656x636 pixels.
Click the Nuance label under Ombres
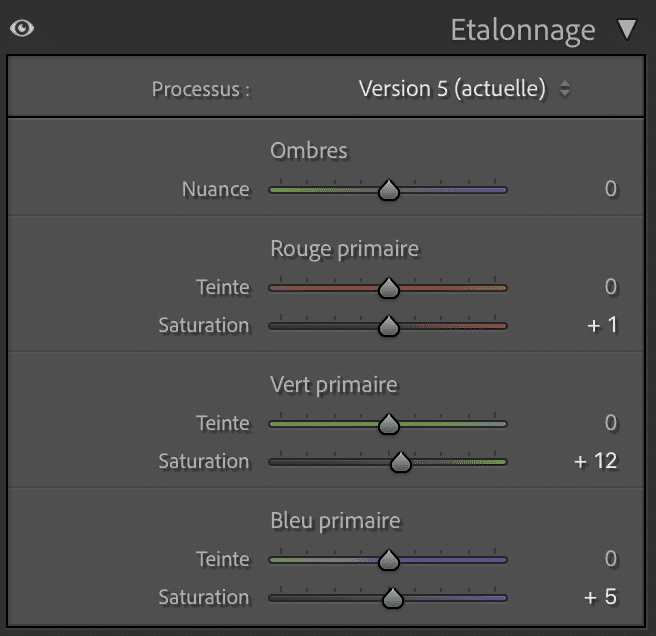point(215,189)
